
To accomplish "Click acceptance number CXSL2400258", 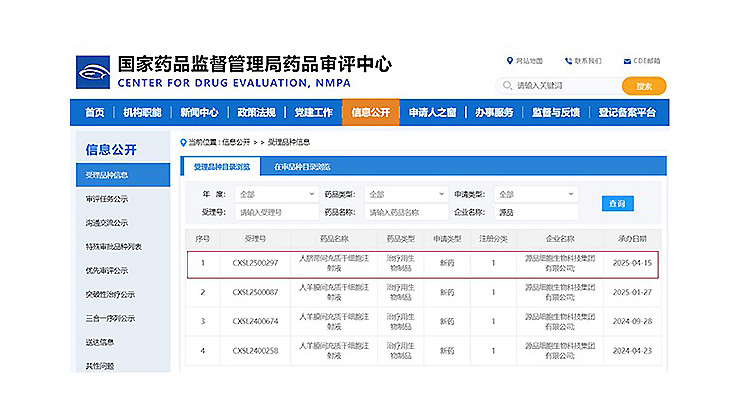I will [255, 351].
